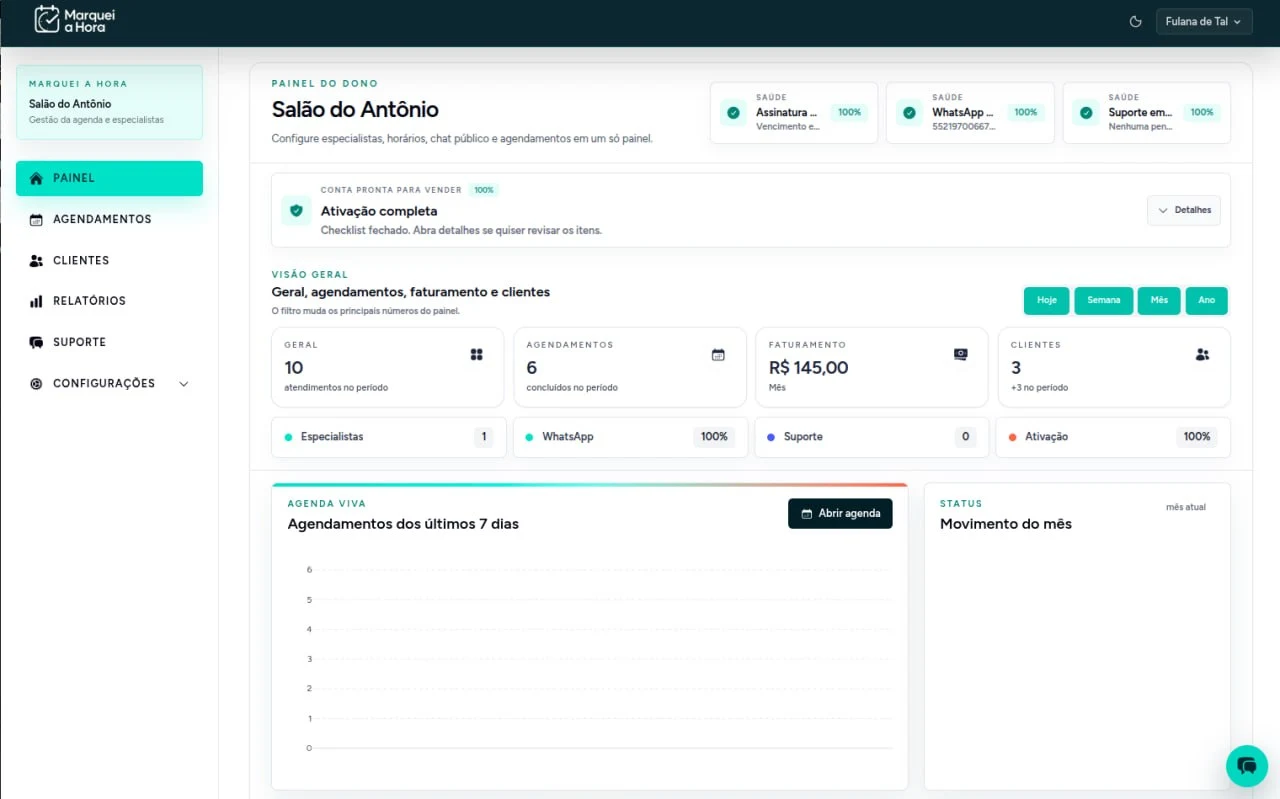
Task: Open Agendamentos from the sidebar
Action: [109, 219]
